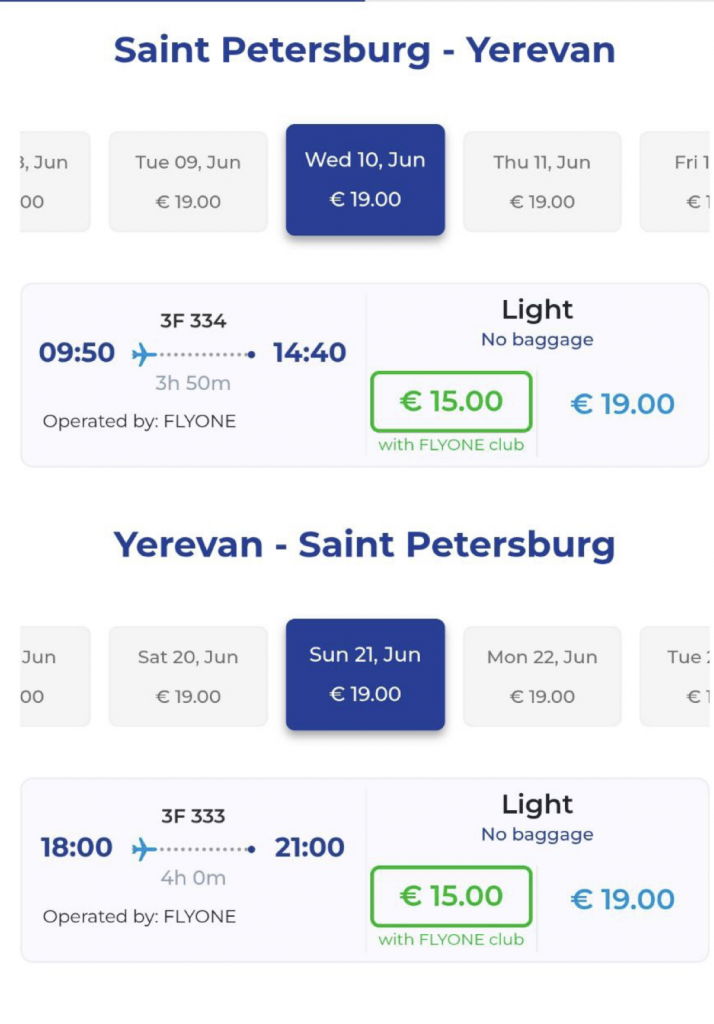
Task: Show earlier outbound dates partial tile
Action: click(x=54, y=181)
